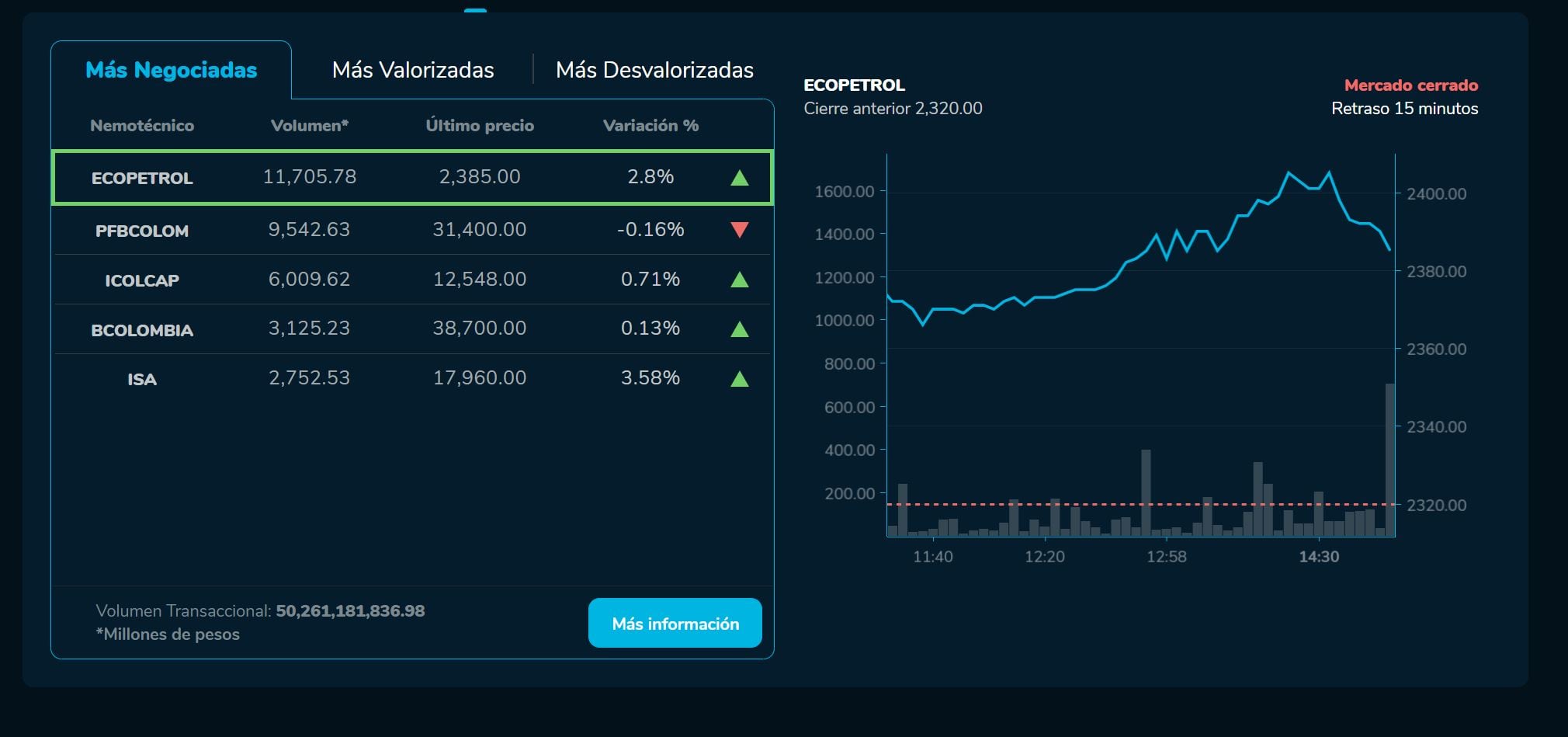Click the Variación % column header

coord(650,125)
